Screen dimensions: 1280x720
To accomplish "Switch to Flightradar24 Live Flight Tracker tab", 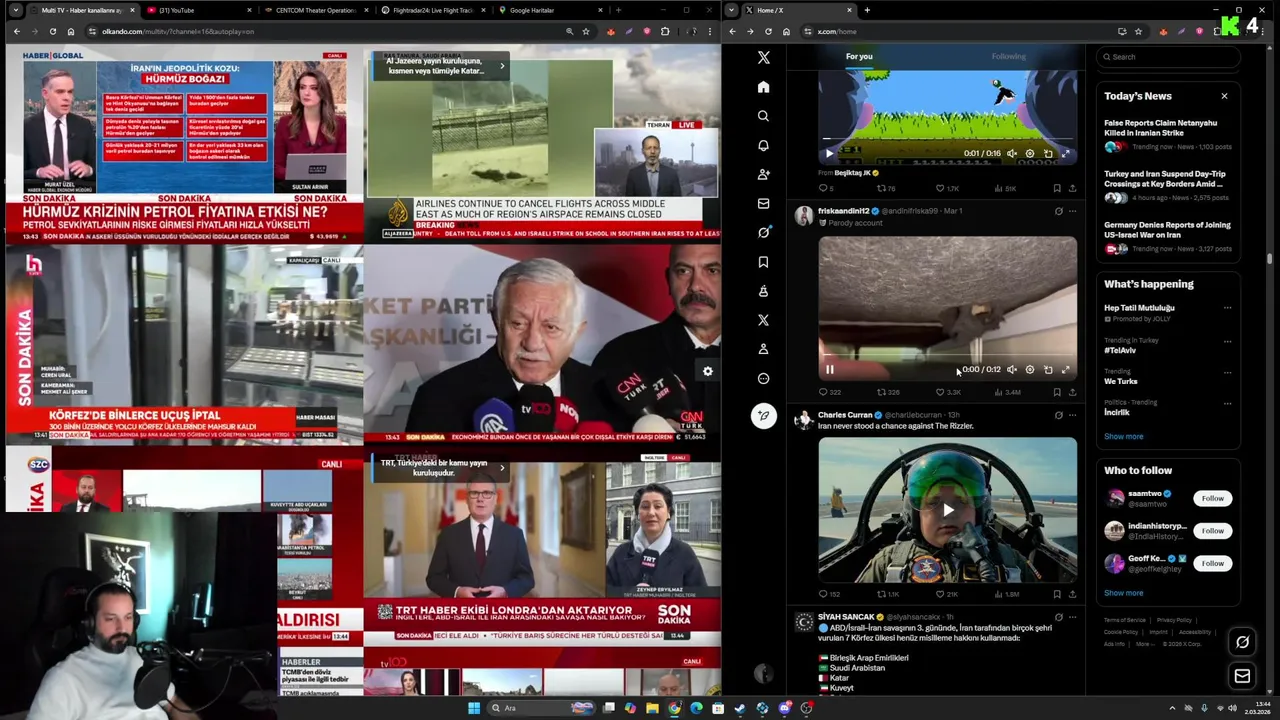I will tap(433, 10).
